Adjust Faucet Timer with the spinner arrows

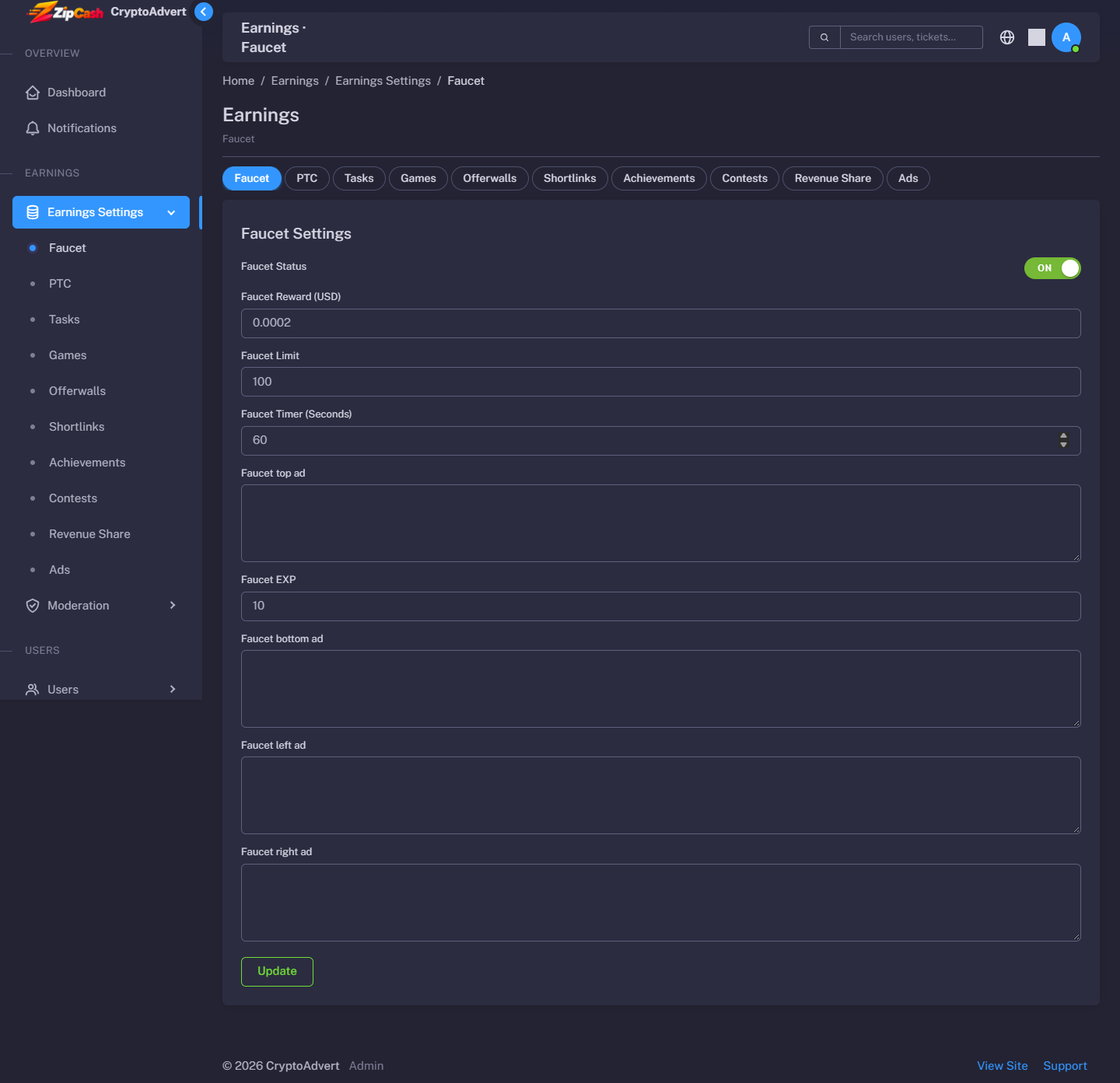(x=1063, y=440)
